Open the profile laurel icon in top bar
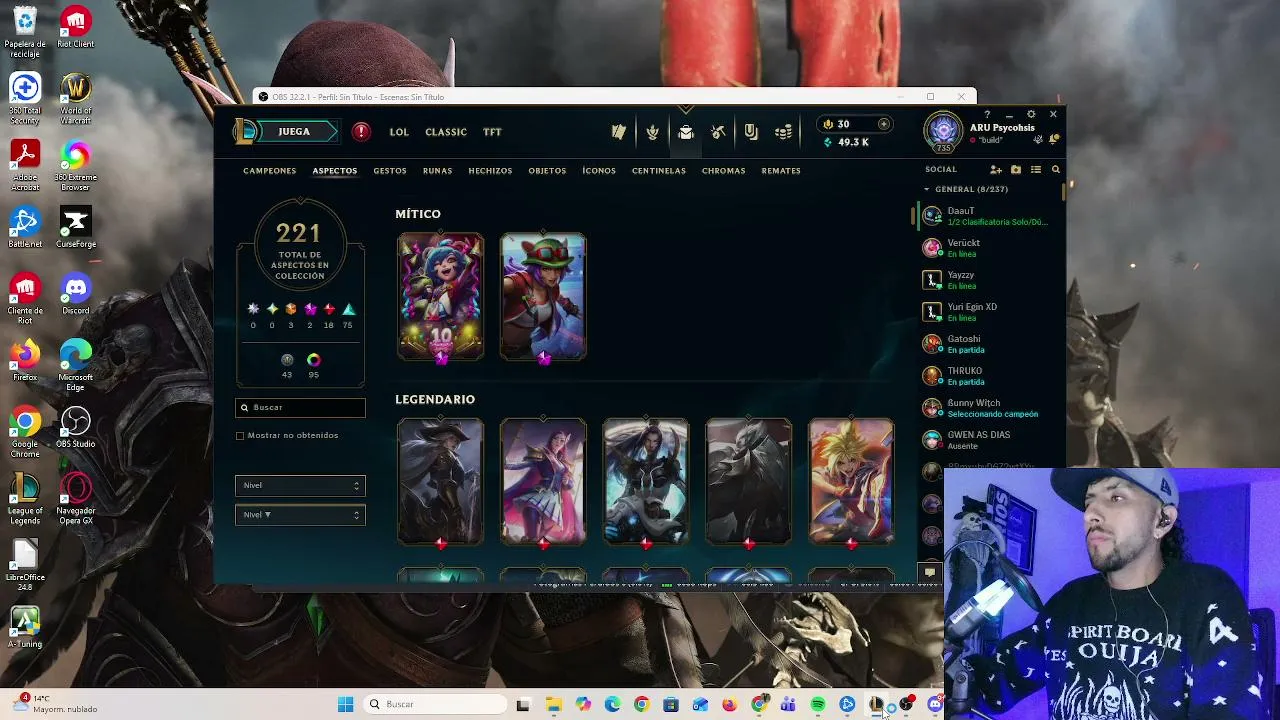This screenshot has height=720, width=1280. tap(652, 131)
